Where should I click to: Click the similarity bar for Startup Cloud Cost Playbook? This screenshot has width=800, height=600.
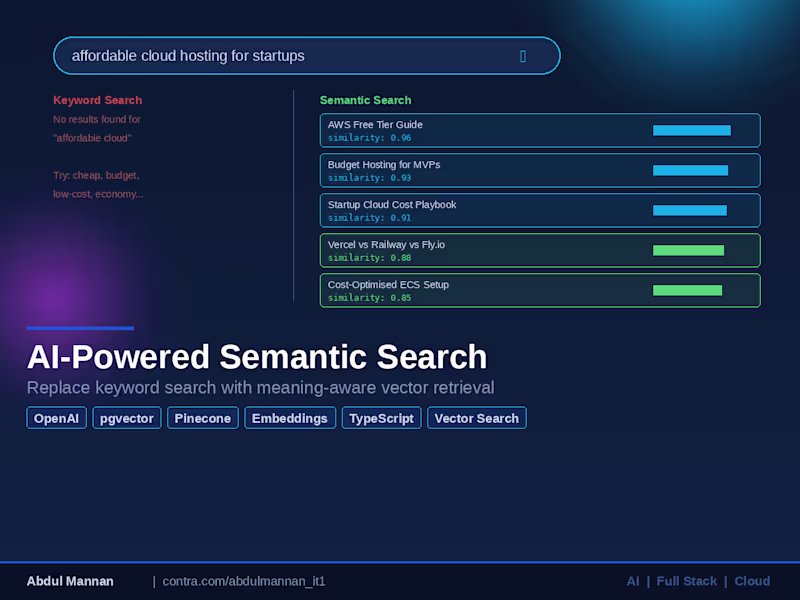click(690, 210)
